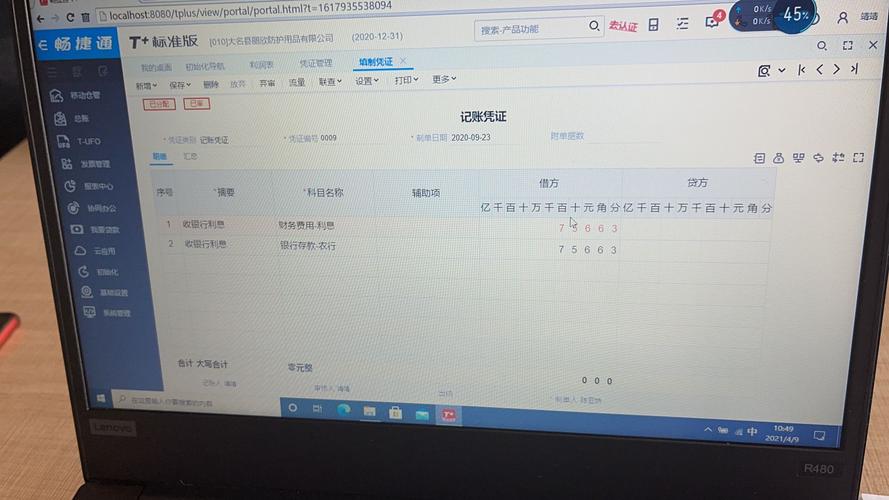Click the 畅捷通 logo
Viewport: 889px width, 500px height.
tap(77, 44)
